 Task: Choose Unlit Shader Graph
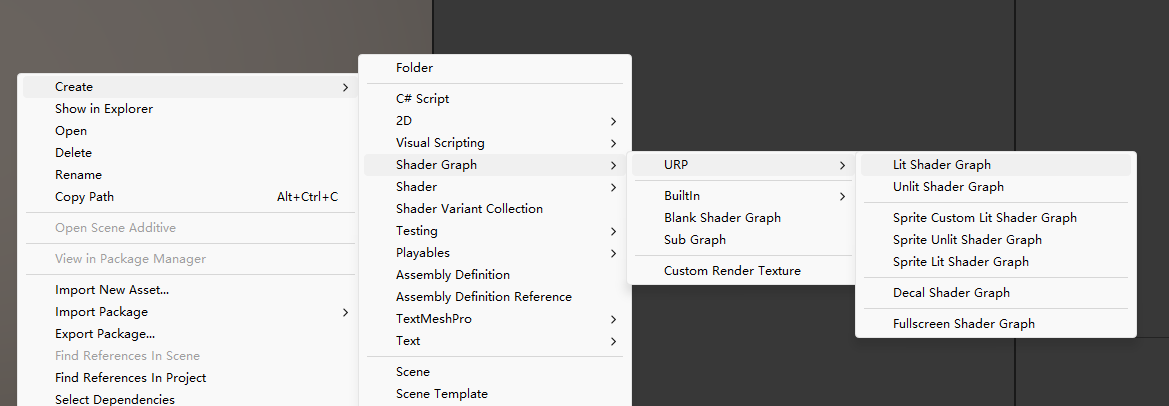pyautogui.click(x=947, y=187)
